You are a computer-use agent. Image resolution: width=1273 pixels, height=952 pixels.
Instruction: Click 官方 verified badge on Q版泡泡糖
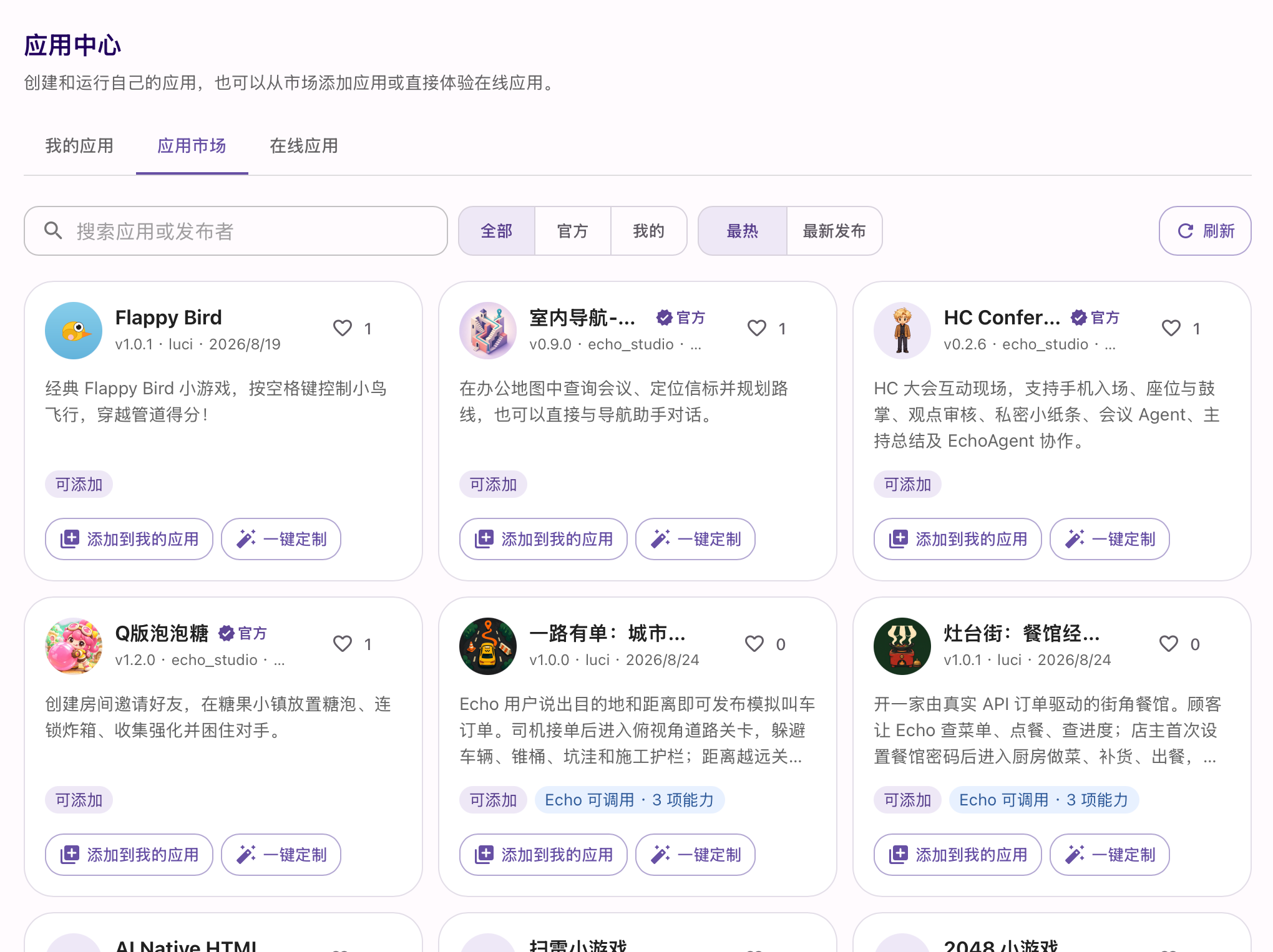[x=243, y=633]
